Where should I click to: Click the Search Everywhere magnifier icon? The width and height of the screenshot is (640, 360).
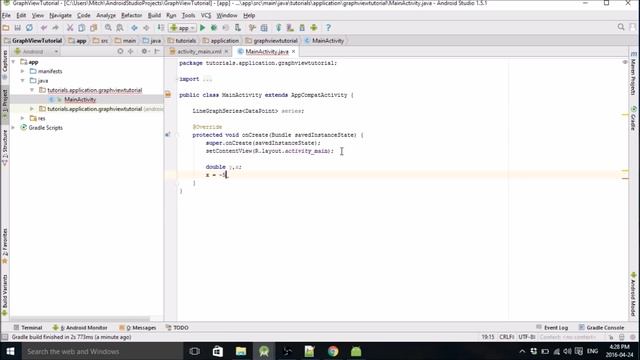(621, 27)
